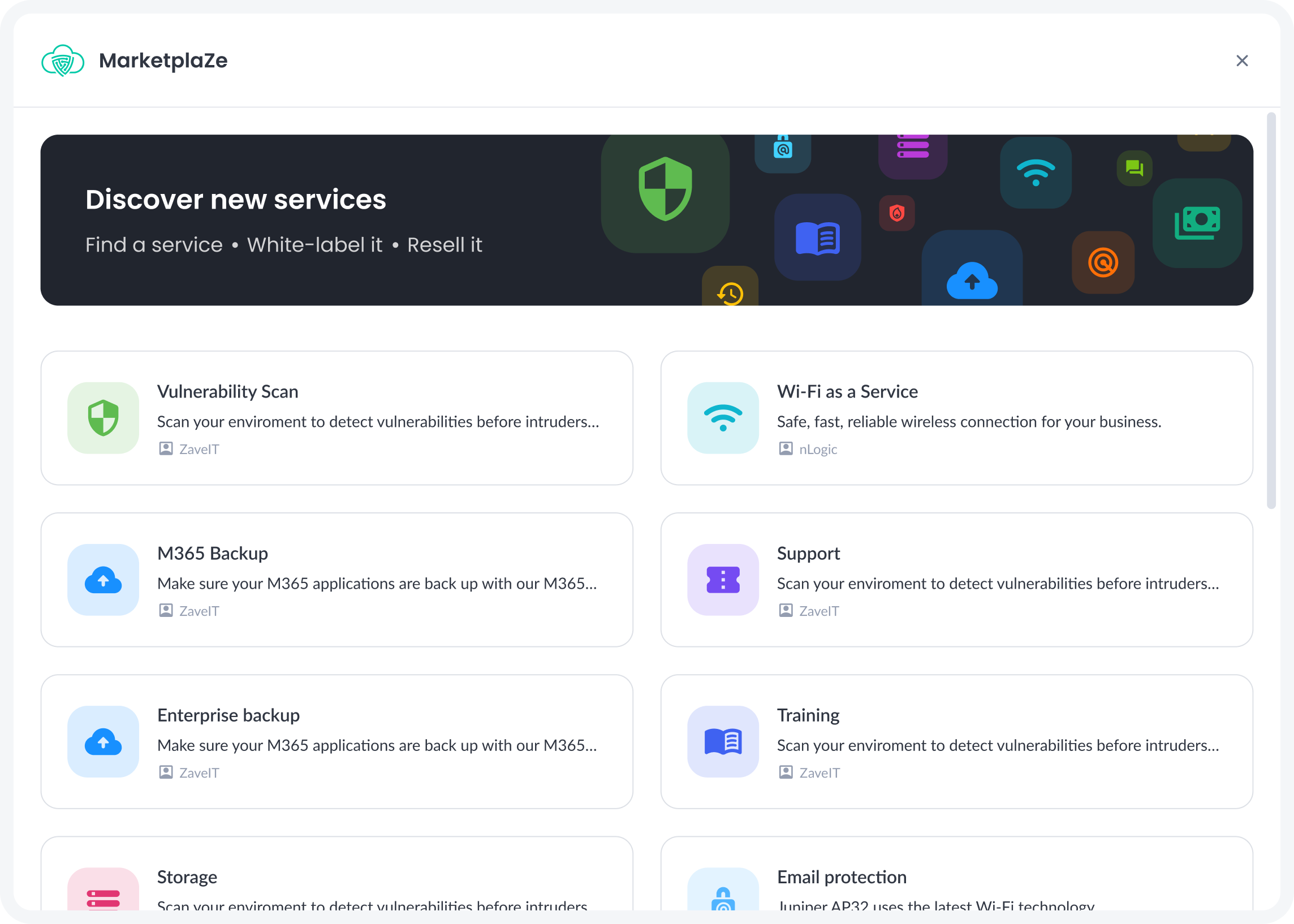Click the large green shield in banner

665,189
